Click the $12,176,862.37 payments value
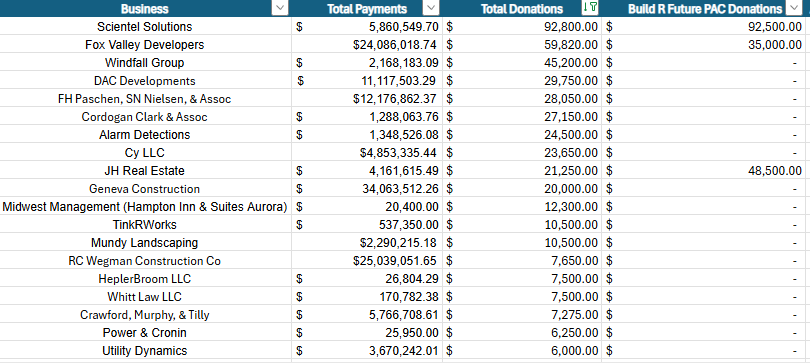 395,99
